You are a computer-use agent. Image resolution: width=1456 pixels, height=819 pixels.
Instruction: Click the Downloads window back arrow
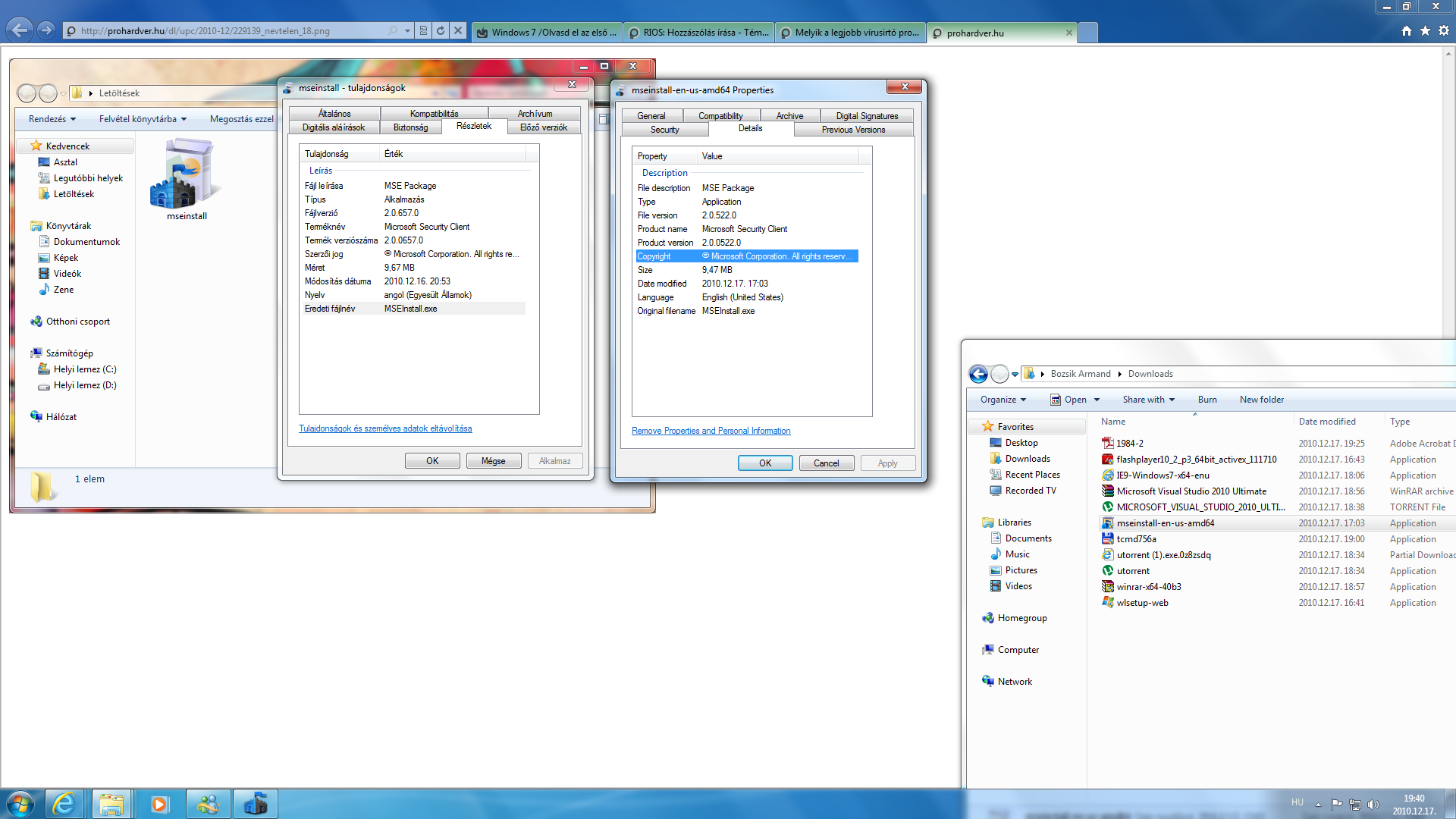point(978,374)
